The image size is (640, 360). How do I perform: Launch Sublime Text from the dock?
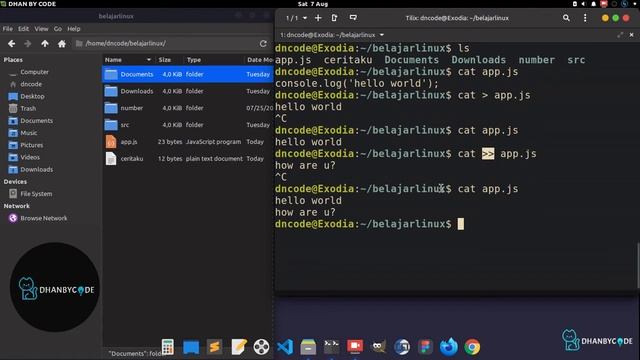tap(214, 347)
